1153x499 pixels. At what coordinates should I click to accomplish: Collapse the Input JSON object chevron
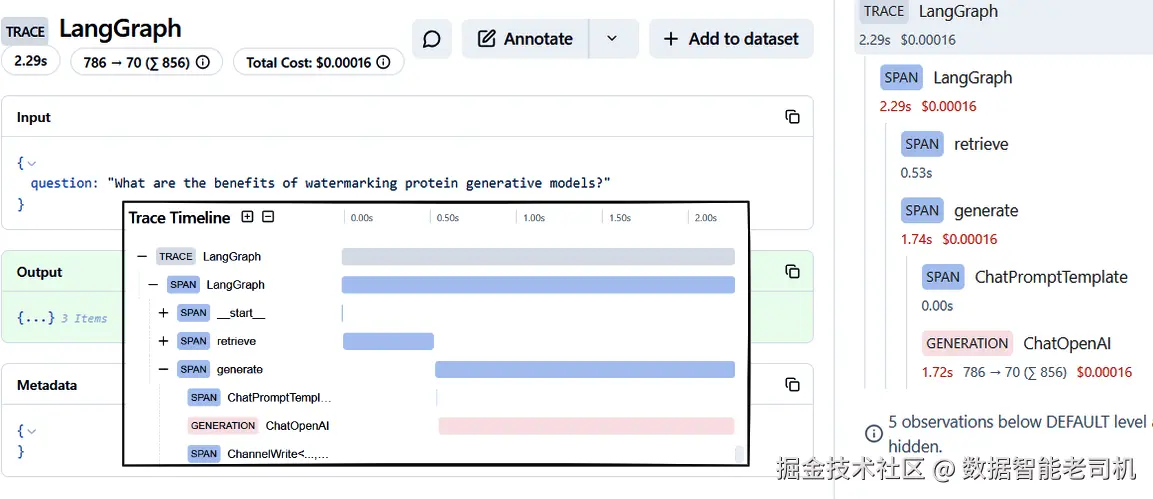(x=31, y=163)
